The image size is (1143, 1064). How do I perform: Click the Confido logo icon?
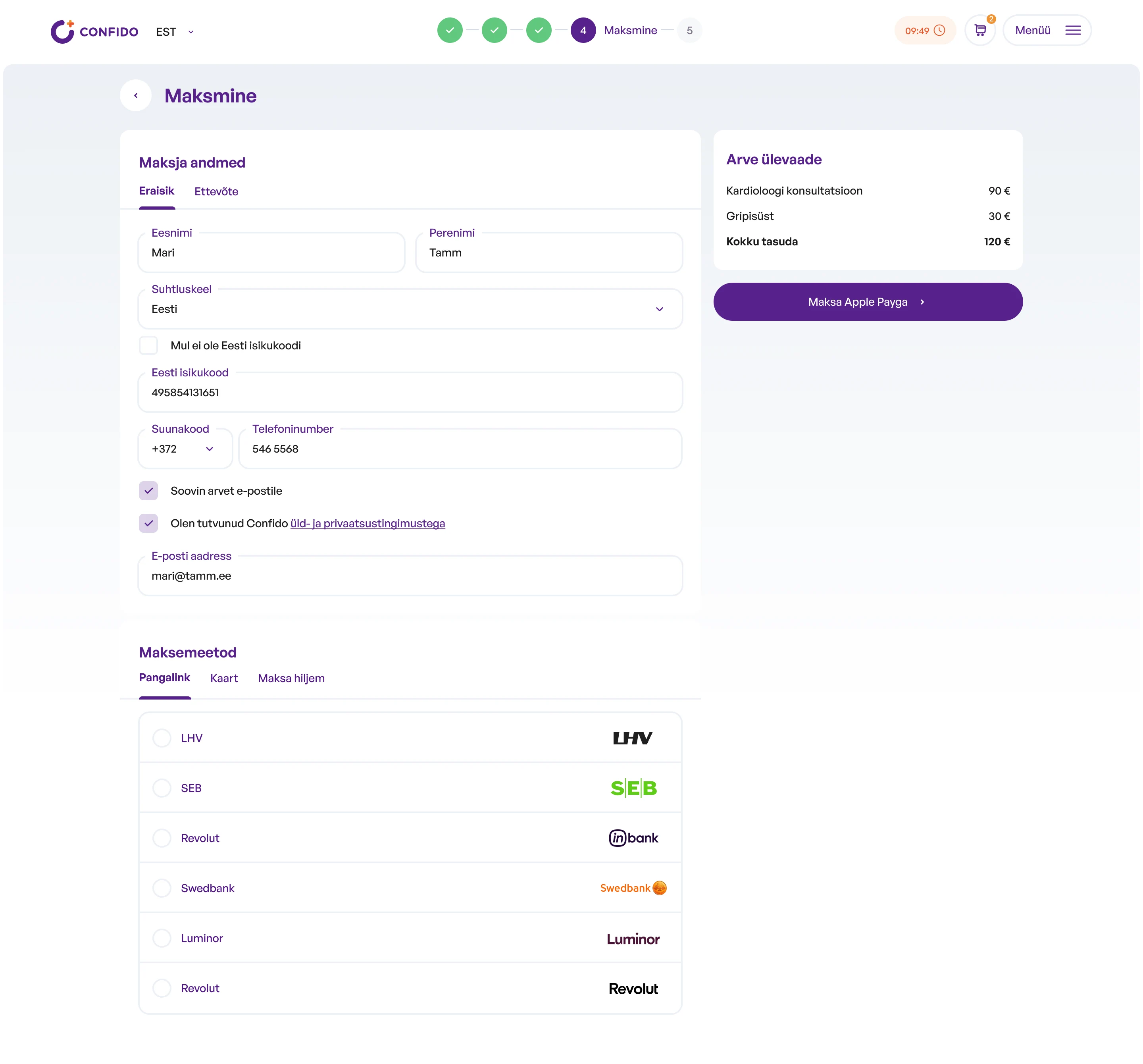coord(62,31)
